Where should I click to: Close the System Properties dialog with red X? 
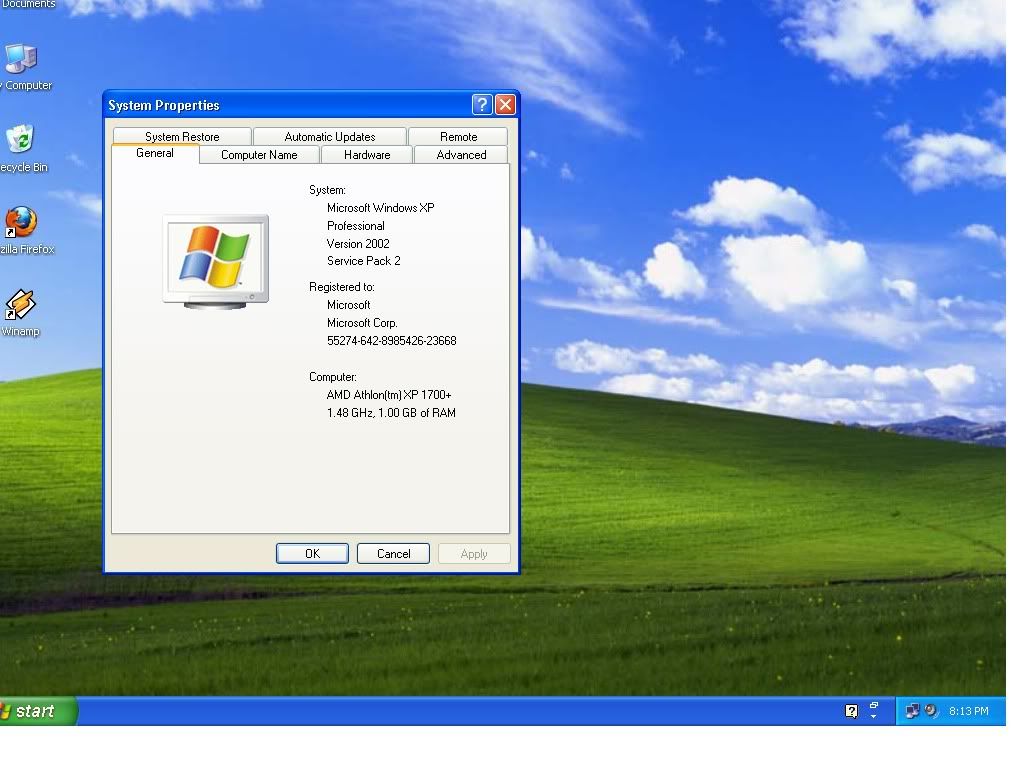click(505, 104)
